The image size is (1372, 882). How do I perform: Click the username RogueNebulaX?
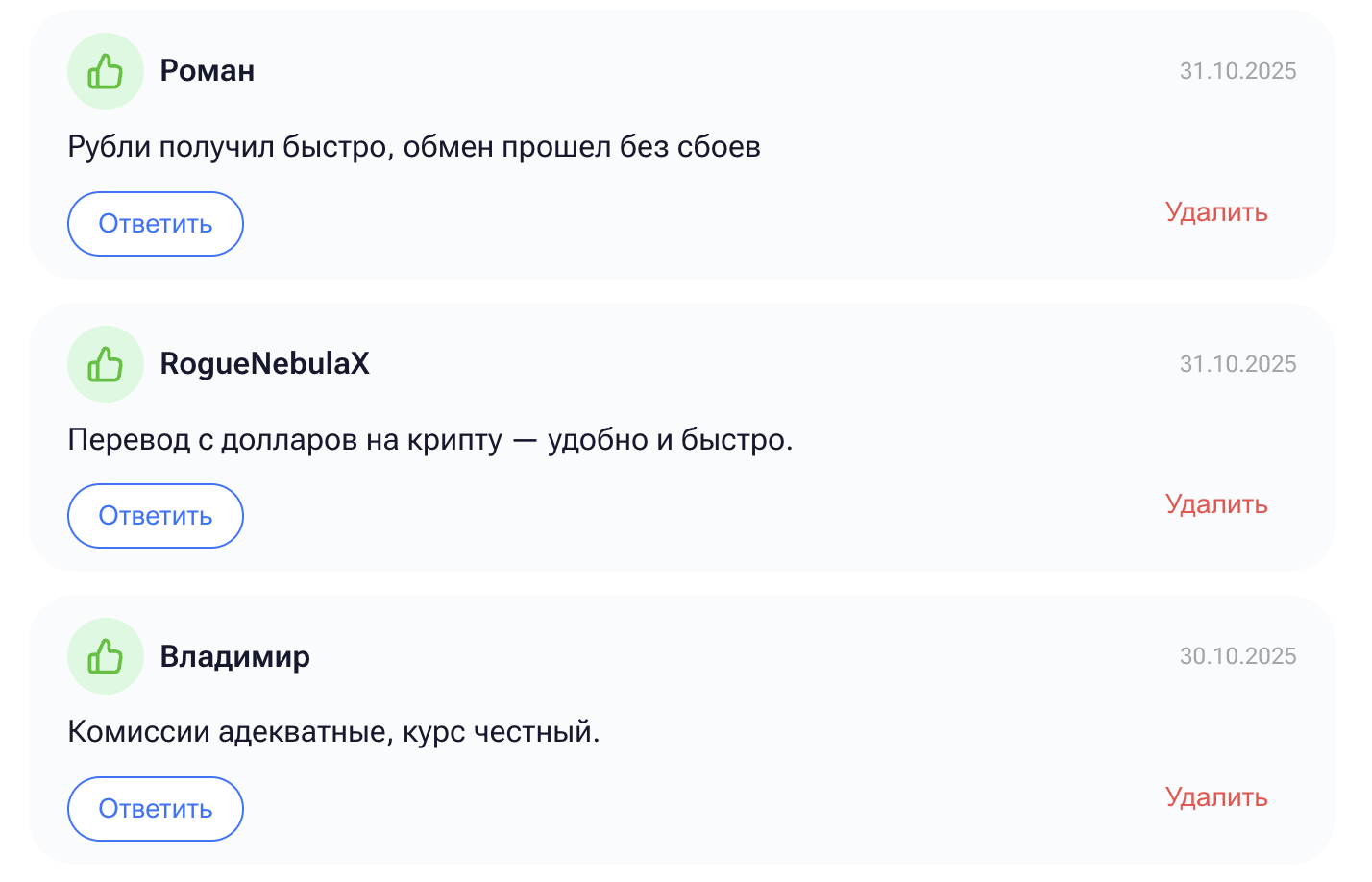(265, 363)
